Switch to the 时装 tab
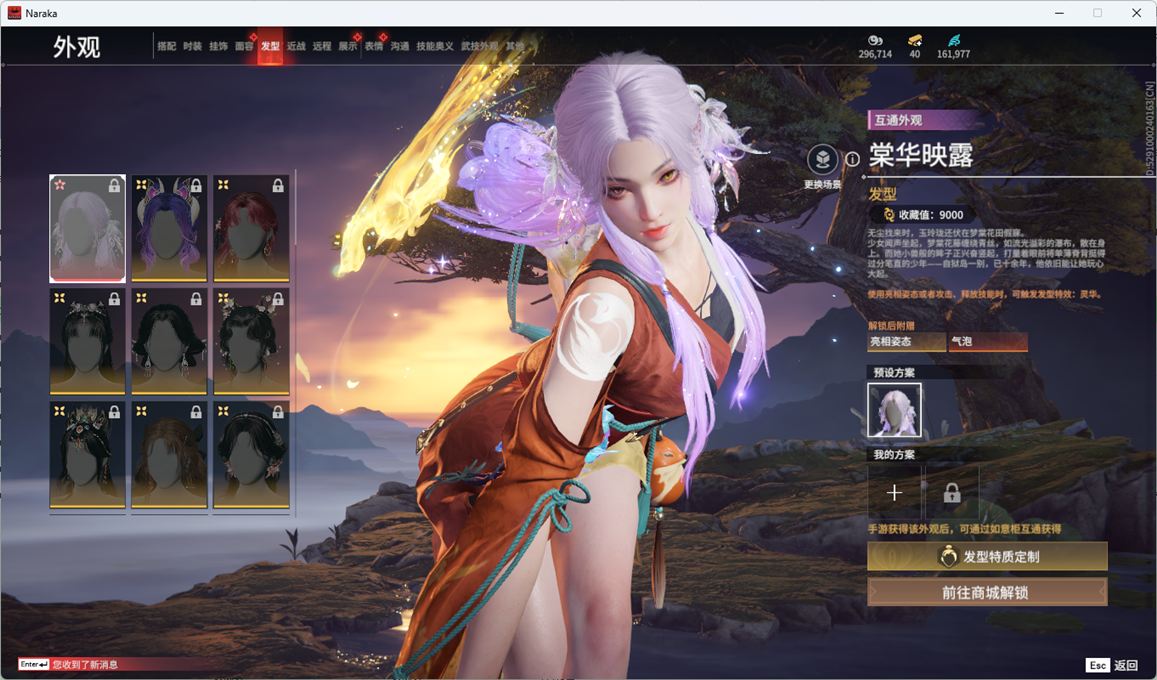1157x680 pixels. point(193,46)
